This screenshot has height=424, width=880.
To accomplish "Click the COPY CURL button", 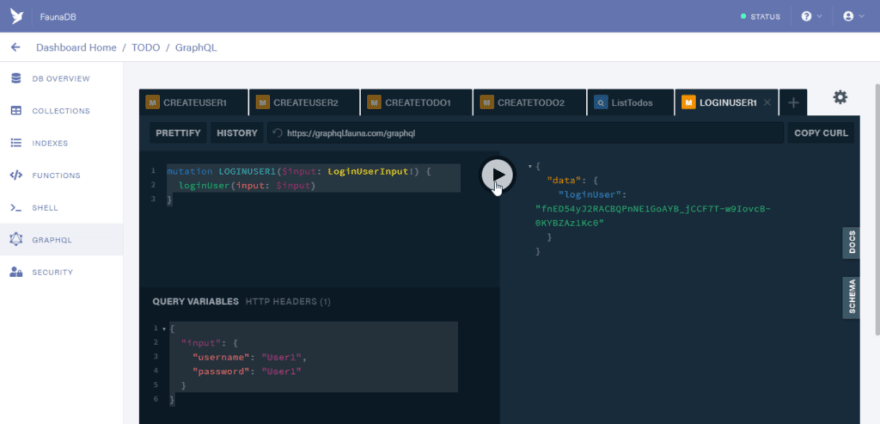I will tap(821, 133).
